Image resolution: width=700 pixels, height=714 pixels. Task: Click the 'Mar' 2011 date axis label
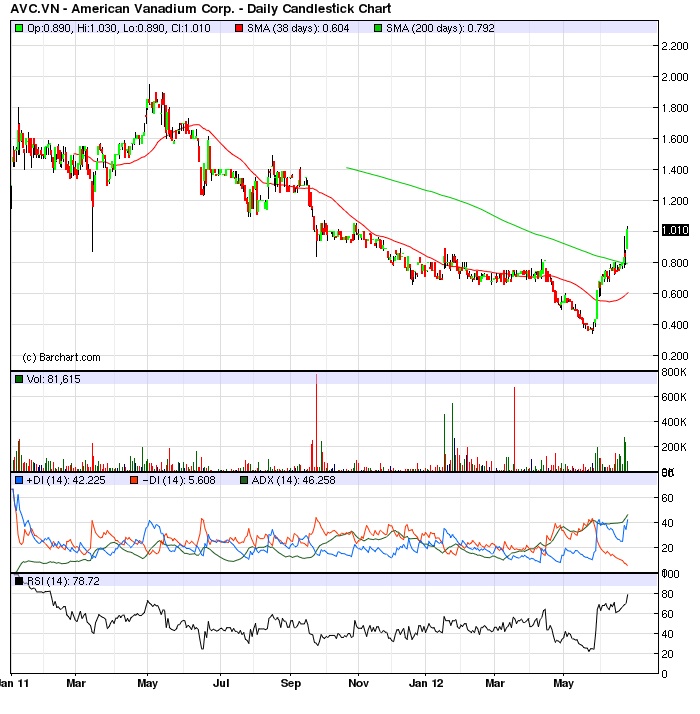point(76,683)
